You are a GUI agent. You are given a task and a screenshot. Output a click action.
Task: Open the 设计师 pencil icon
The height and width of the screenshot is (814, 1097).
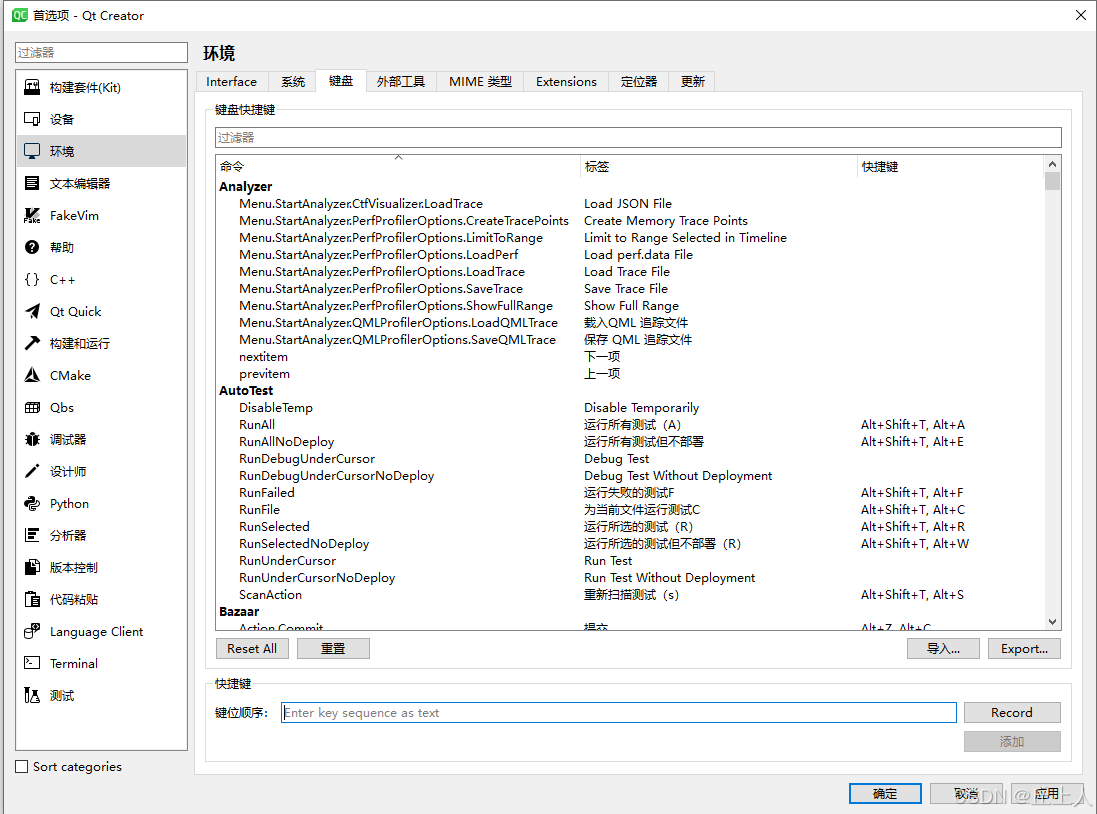click(x=32, y=471)
